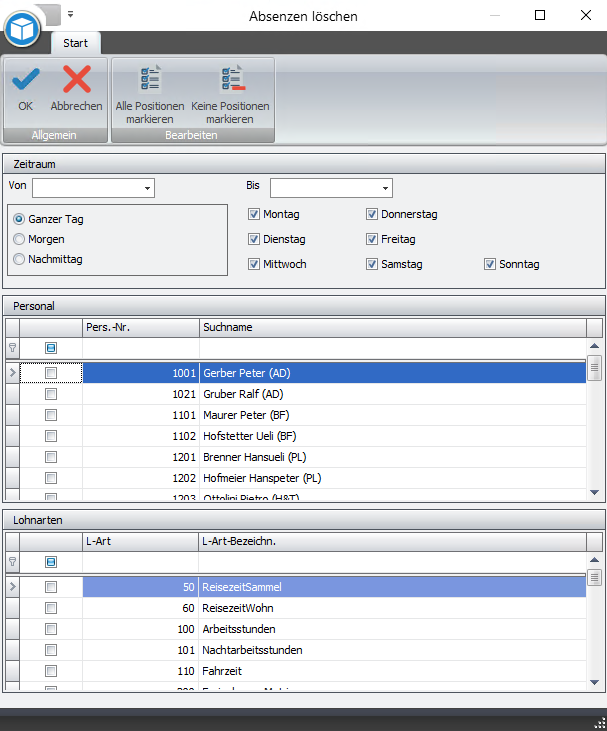607x731 pixels.
Task: Switch to the Start ribbon tab
Action: [75, 43]
